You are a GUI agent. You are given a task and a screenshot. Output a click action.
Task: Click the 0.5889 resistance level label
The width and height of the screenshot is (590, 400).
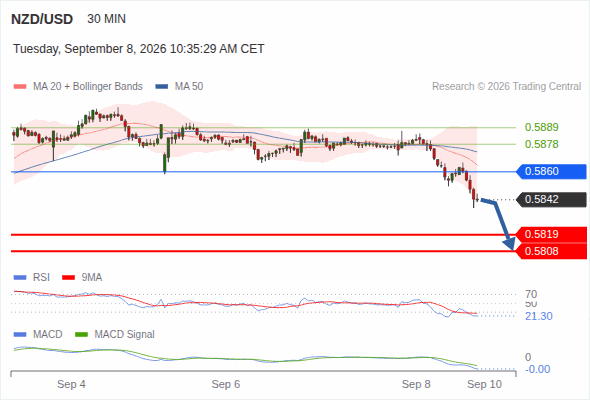point(541,127)
